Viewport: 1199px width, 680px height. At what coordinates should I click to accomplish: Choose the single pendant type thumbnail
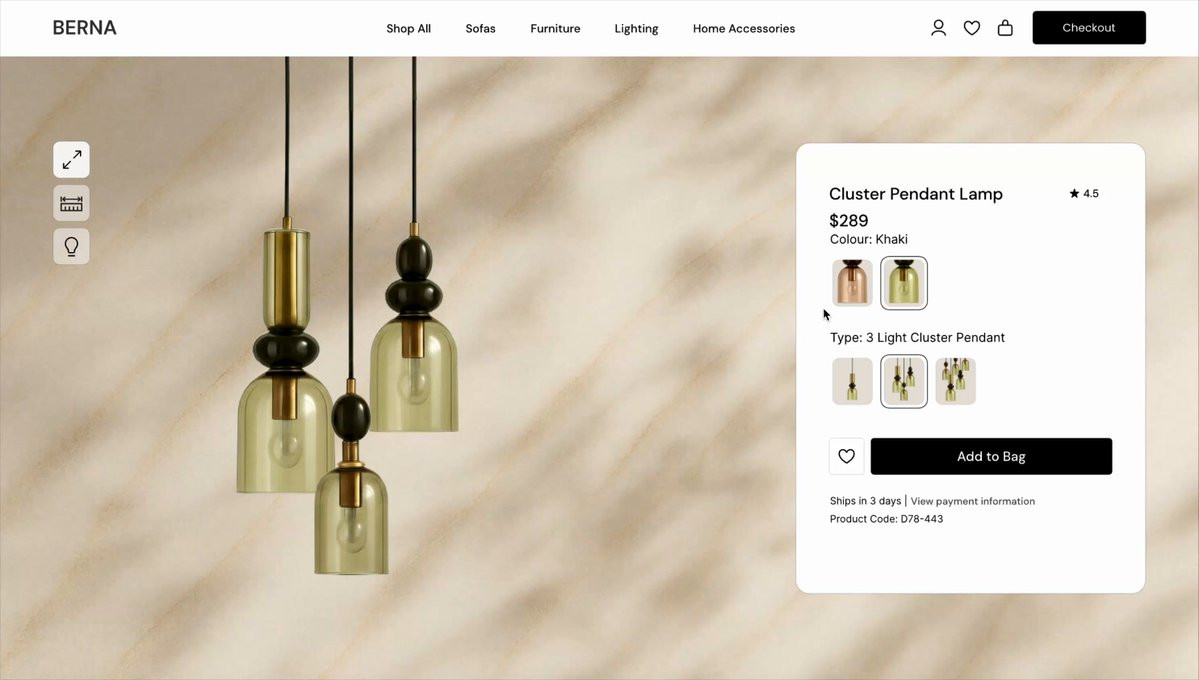point(852,381)
